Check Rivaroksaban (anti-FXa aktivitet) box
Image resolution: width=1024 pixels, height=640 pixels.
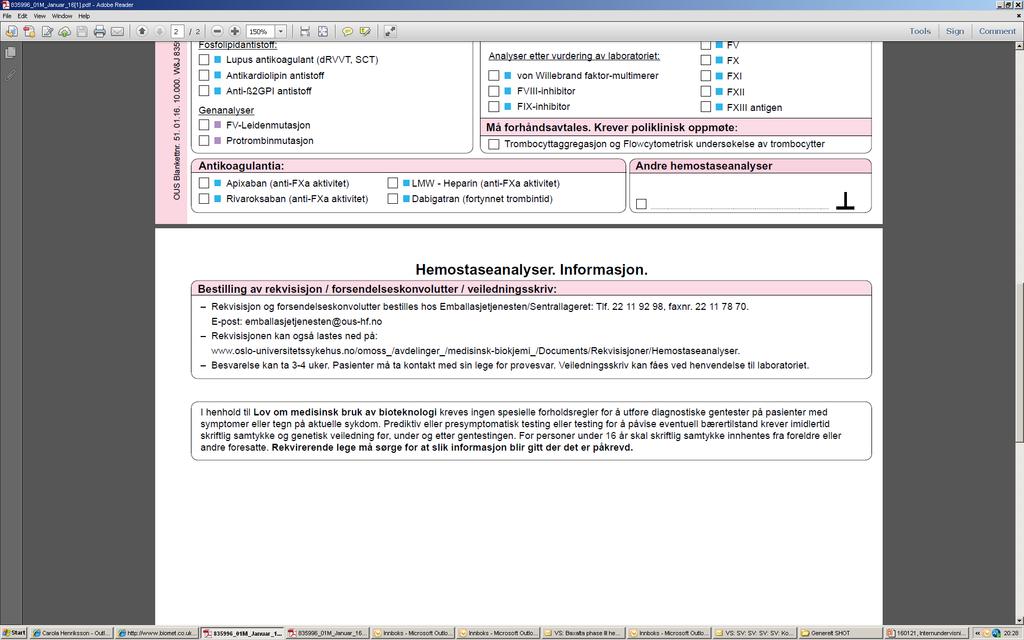click(x=204, y=199)
